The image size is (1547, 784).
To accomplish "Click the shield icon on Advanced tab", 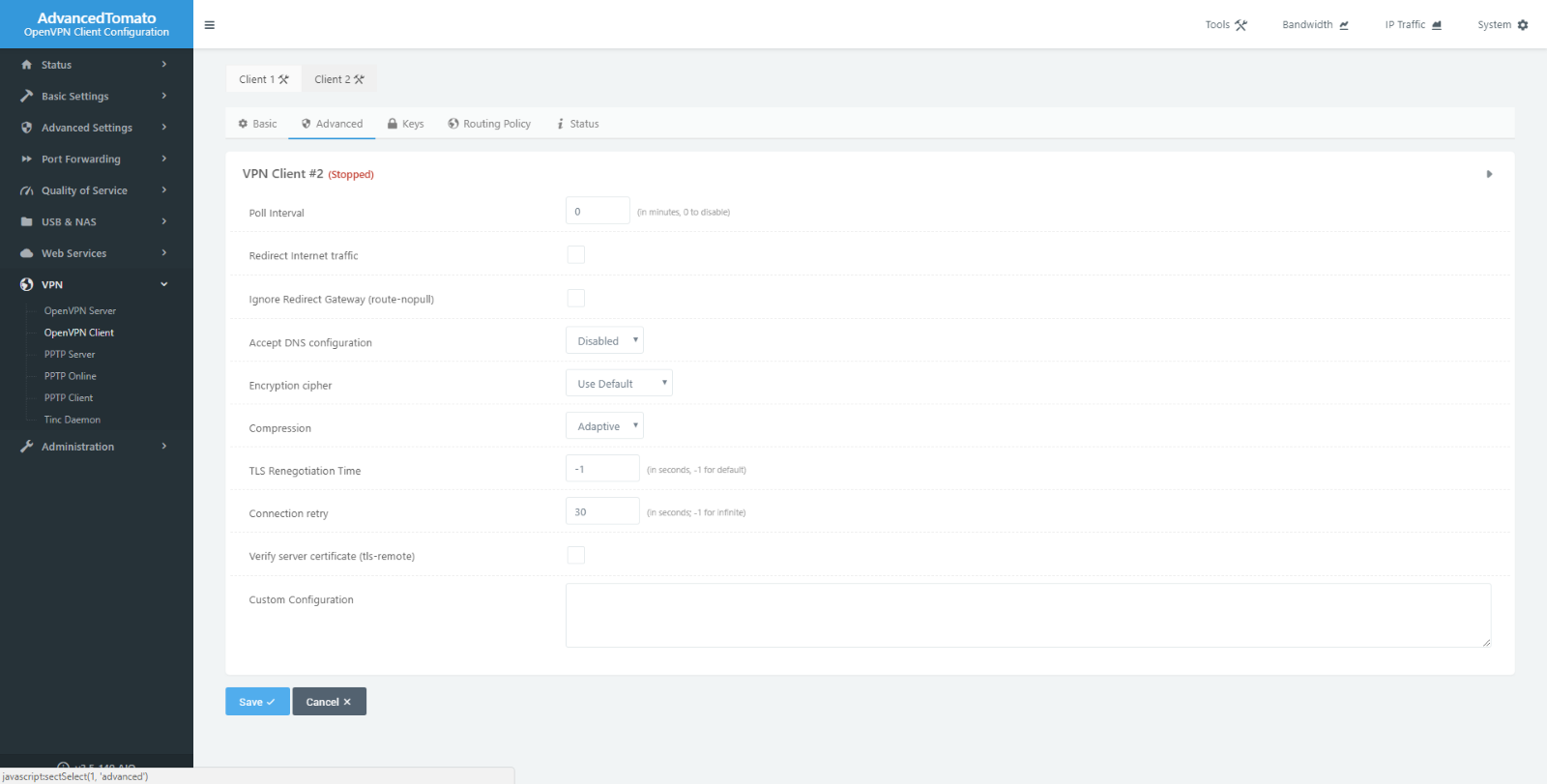I will 306,124.
